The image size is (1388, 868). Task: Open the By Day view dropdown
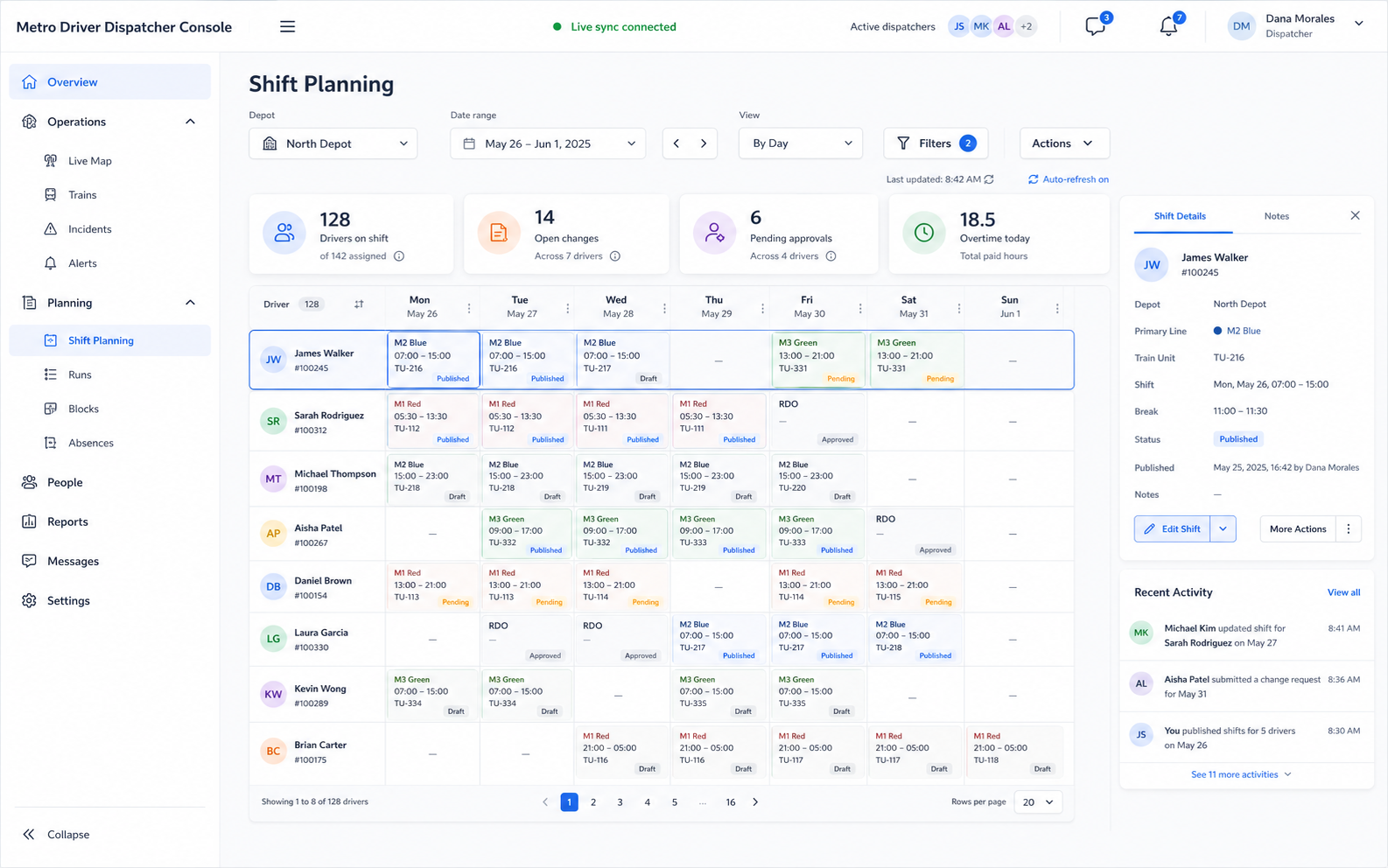coord(801,143)
